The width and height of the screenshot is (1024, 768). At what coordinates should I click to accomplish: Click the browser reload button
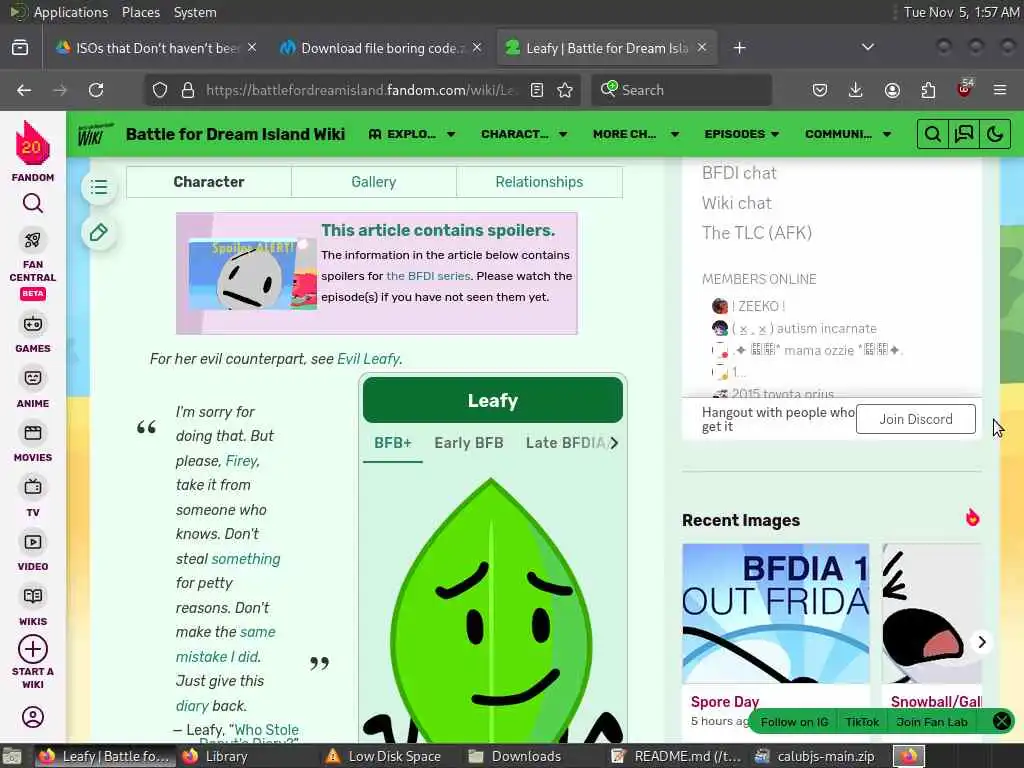coord(96,90)
